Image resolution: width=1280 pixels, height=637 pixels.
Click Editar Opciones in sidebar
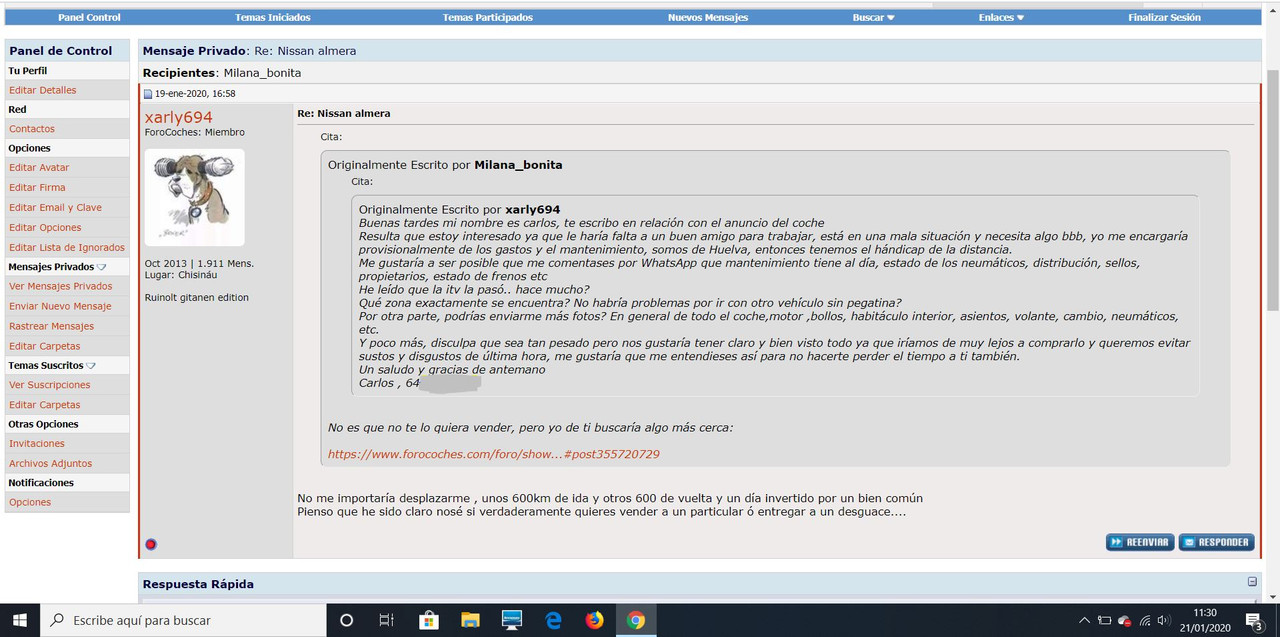(45, 228)
